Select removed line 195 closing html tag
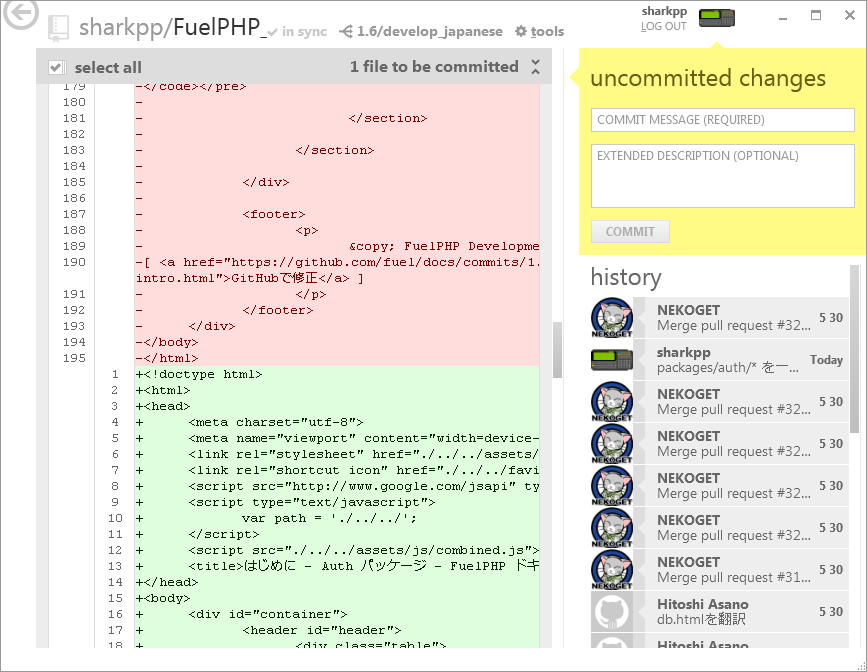Image resolution: width=867 pixels, height=672 pixels. point(337,358)
